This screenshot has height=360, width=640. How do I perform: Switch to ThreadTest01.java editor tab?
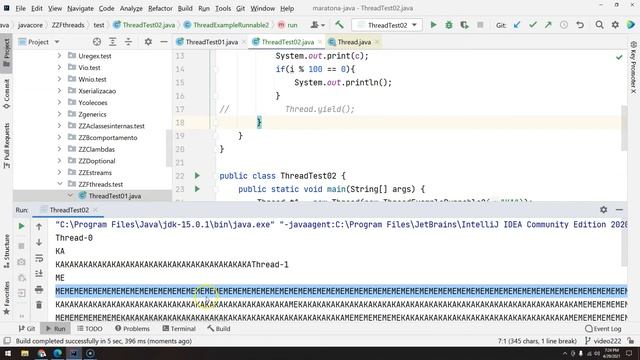click(211, 42)
